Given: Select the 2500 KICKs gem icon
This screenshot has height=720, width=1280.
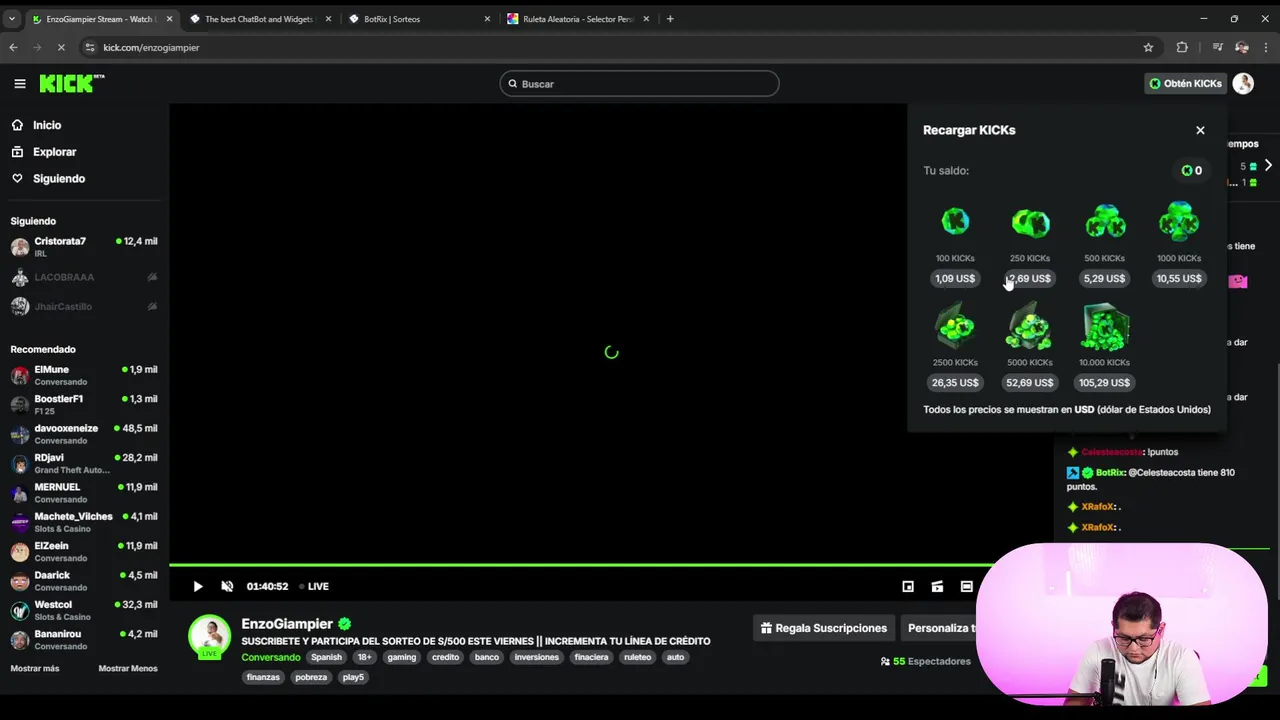Looking at the screenshot, I should point(955,327).
